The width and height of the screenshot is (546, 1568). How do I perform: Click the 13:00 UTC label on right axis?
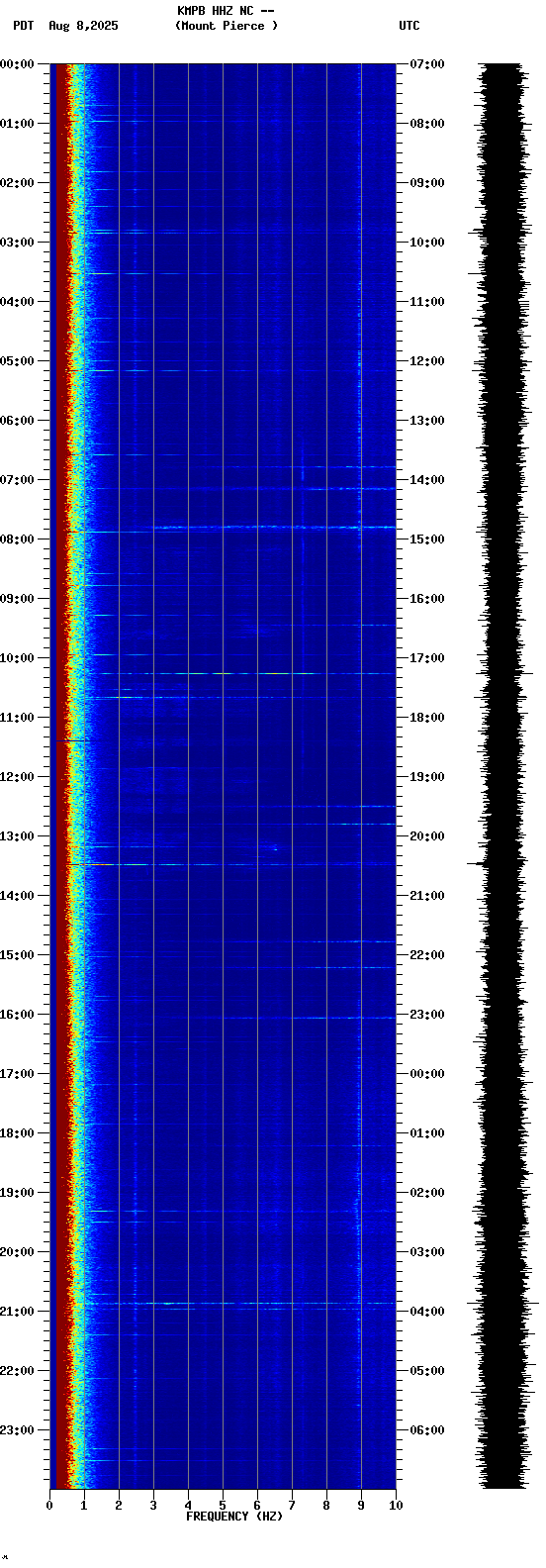[427, 421]
